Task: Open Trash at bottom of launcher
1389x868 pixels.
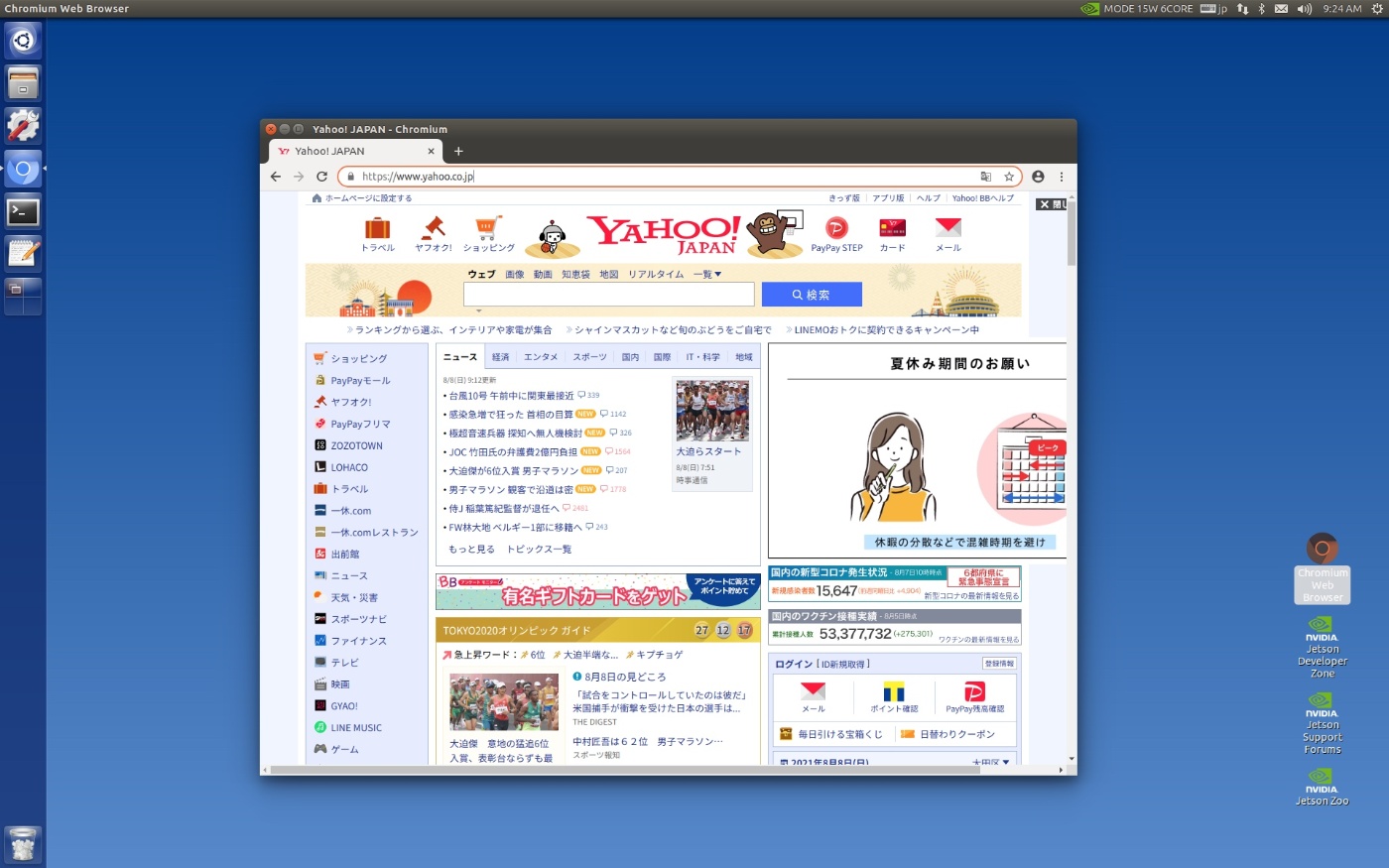Action: [23, 844]
